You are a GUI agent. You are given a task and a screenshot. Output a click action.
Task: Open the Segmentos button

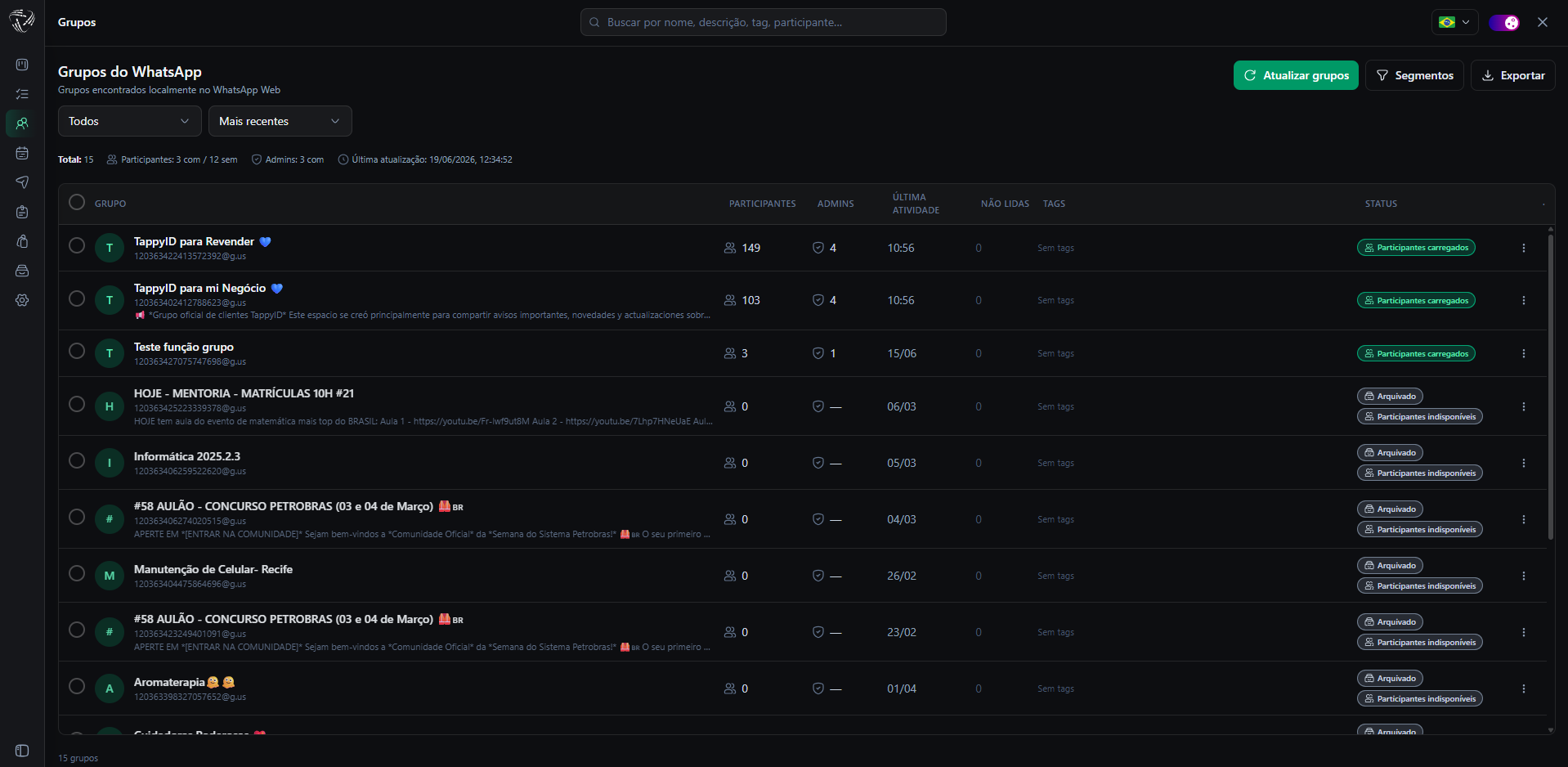(x=1414, y=75)
